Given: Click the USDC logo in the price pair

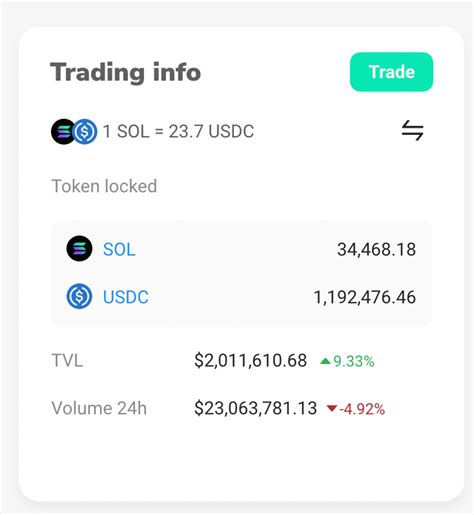Looking at the screenshot, I should click(85, 131).
